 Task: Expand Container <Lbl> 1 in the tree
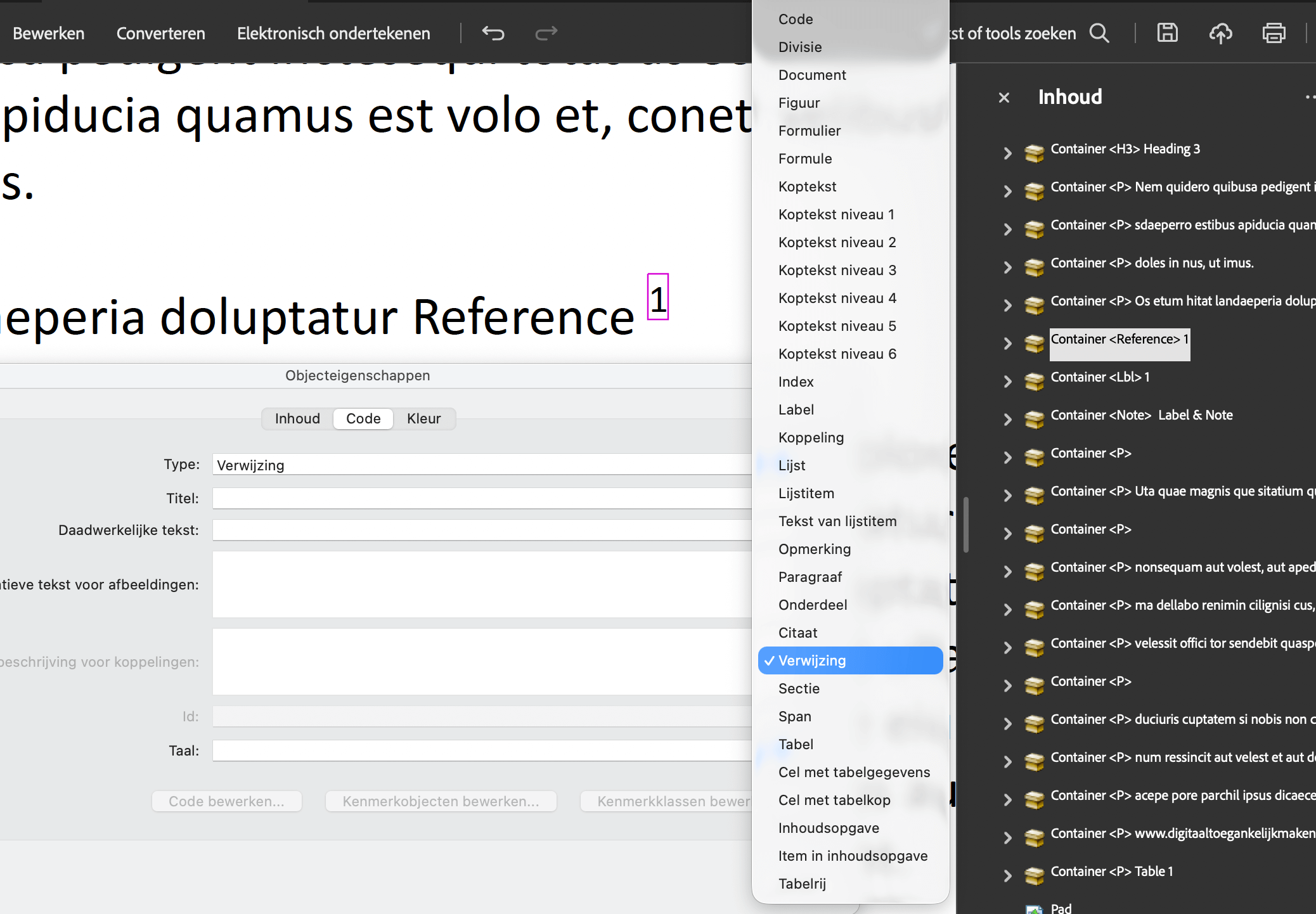click(x=1007, y=381)
